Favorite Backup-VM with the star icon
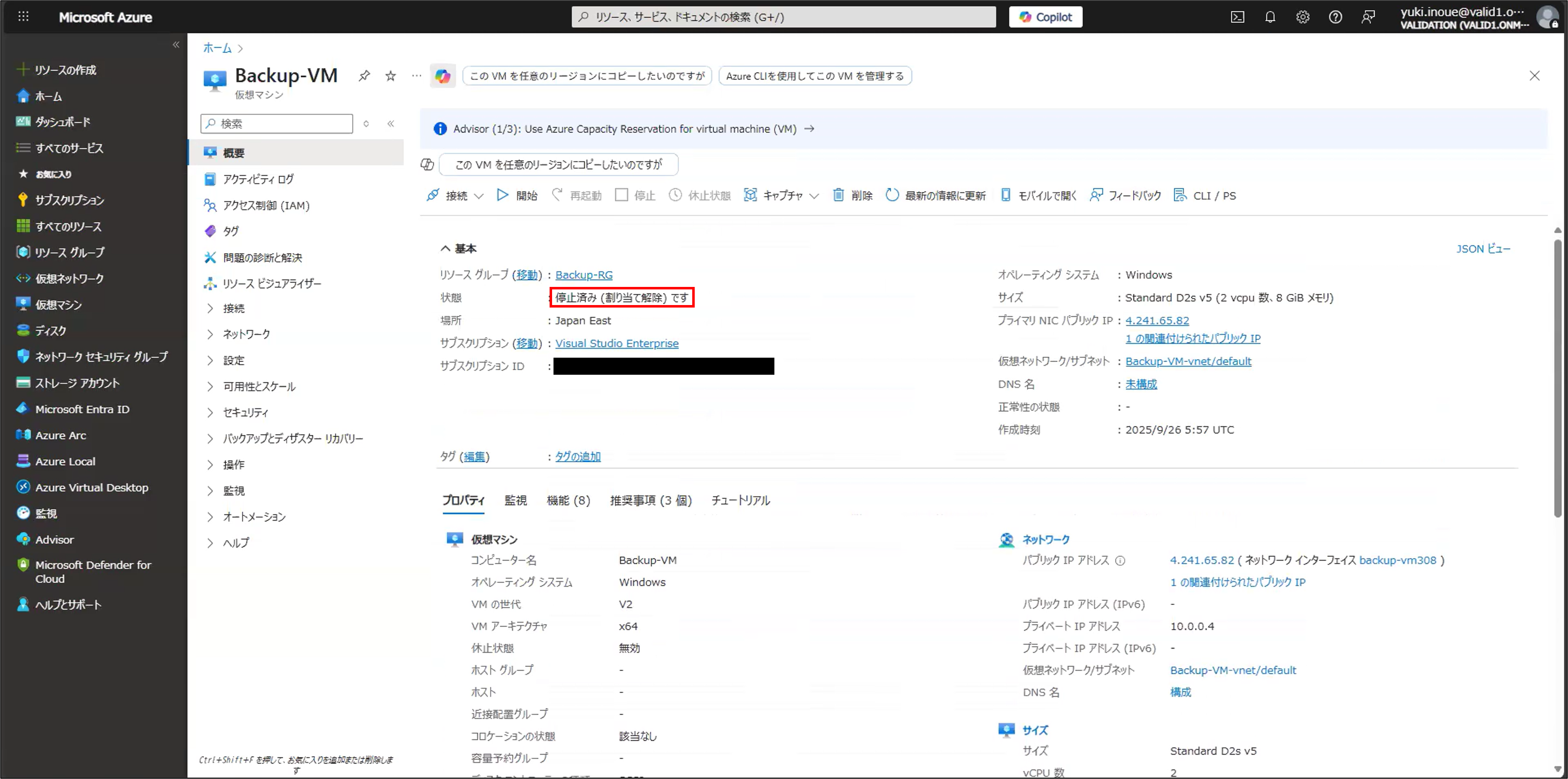1568x779 pixels. pos(391,76)
